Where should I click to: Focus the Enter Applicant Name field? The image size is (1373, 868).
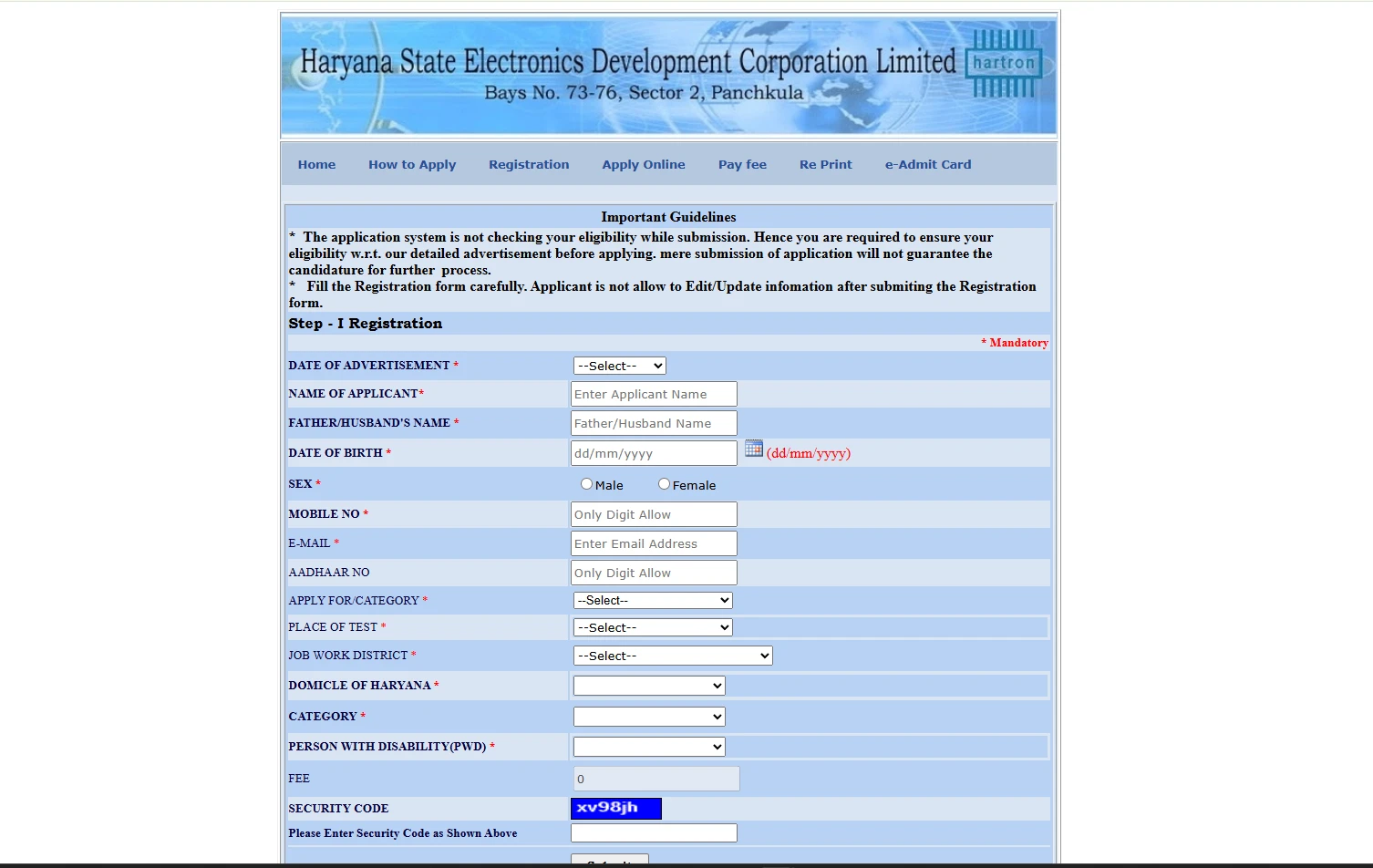pyautogui.click(x=654, y=394)
